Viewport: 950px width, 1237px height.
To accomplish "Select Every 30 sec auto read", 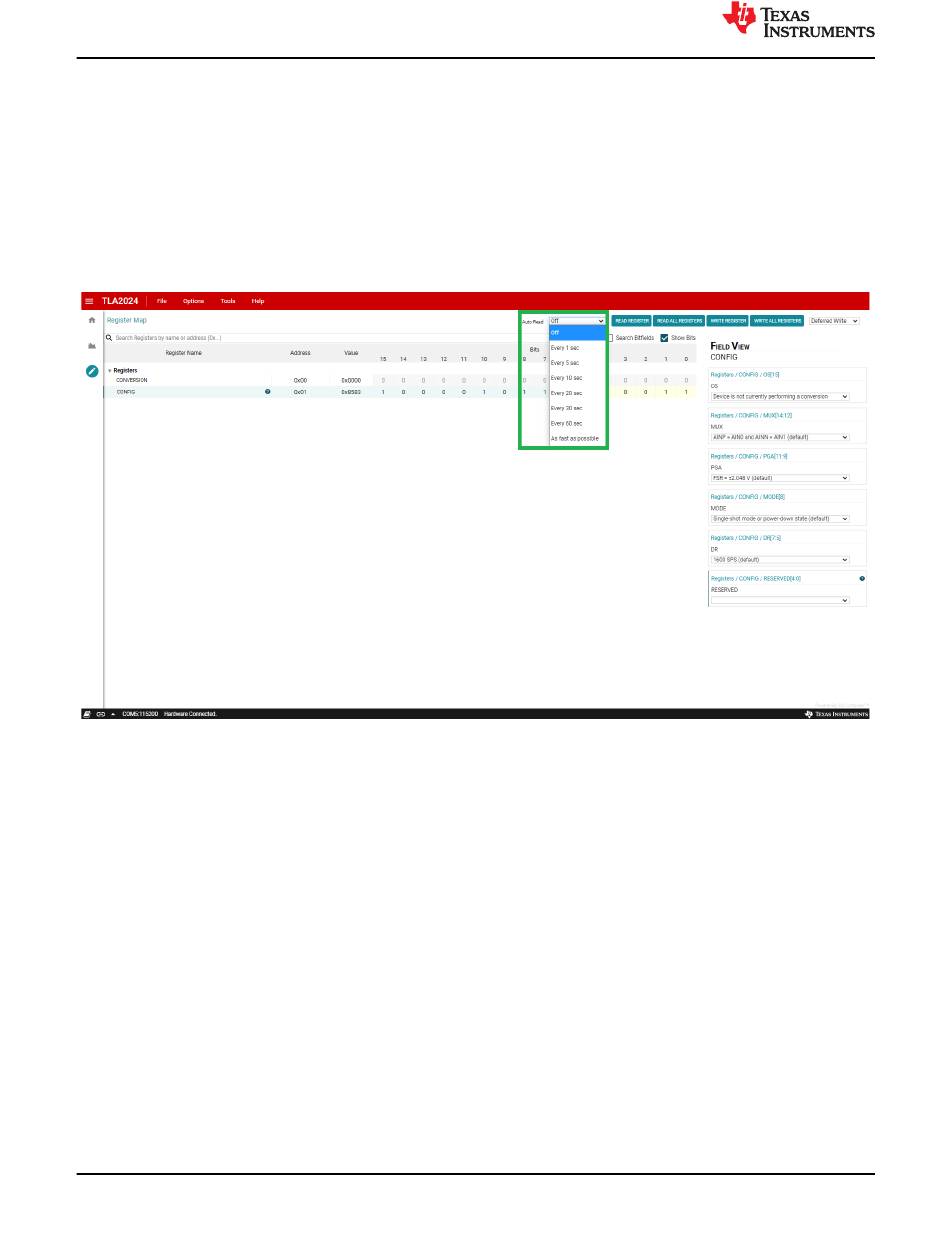I will pyautogui.click(x=577, y=408).
